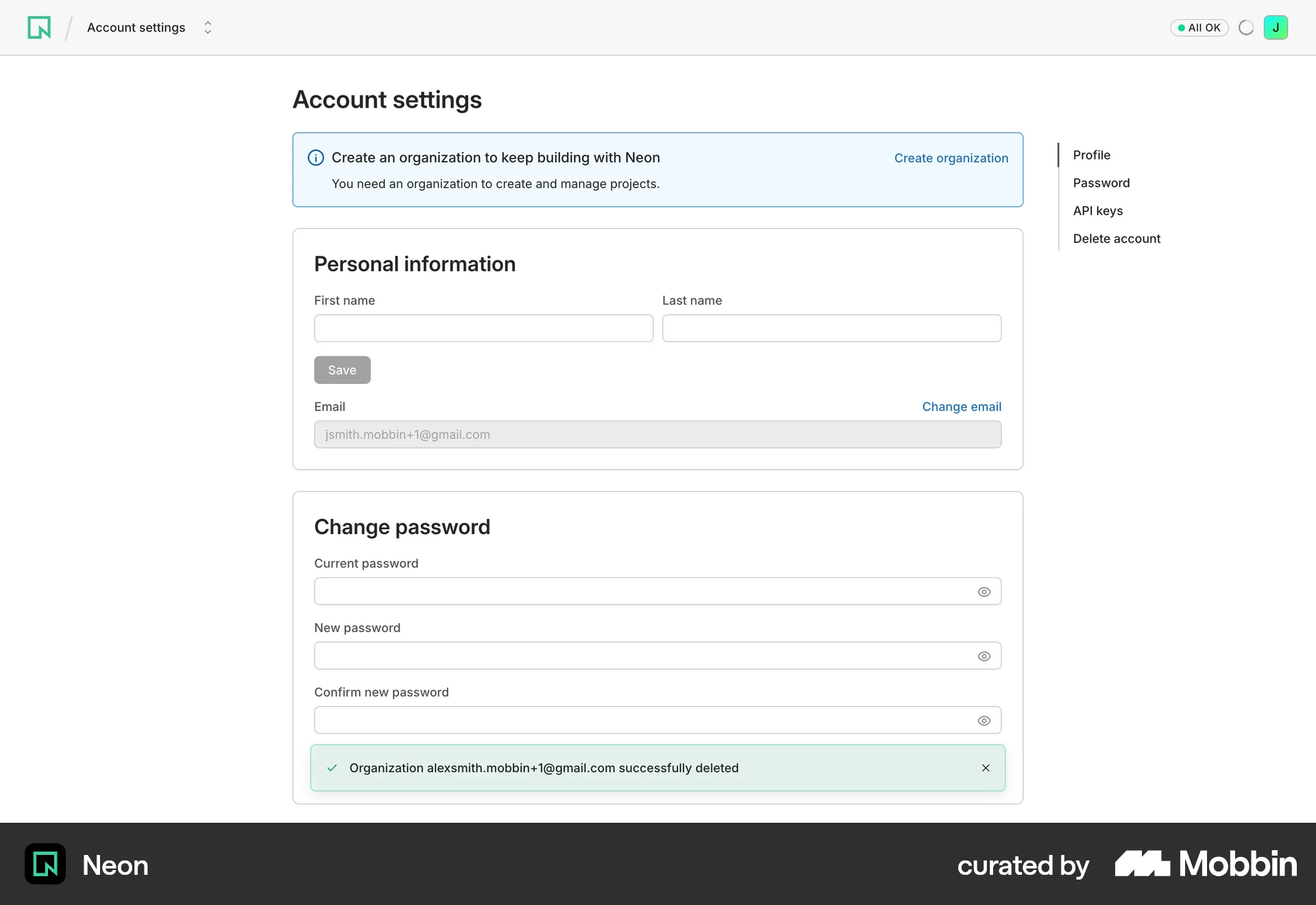Focus the New password field
Image resolution: width=1316 pixels, height=905 pixels.
click(657, 655)
